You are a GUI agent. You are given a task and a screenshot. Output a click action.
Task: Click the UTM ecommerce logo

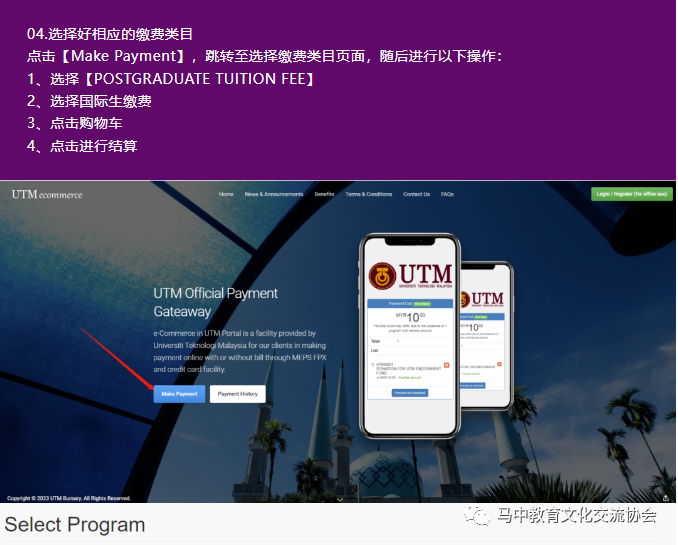(x=47, y=195)
